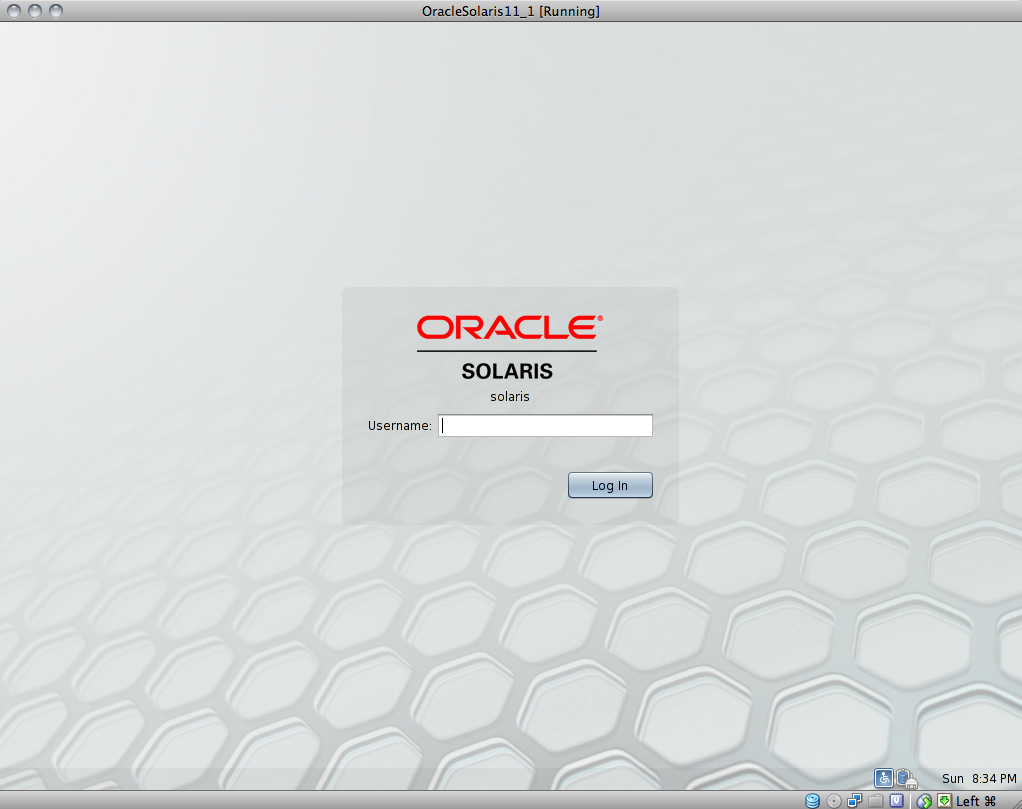Click the Sun 8:34 PM clock

(979, 778)
